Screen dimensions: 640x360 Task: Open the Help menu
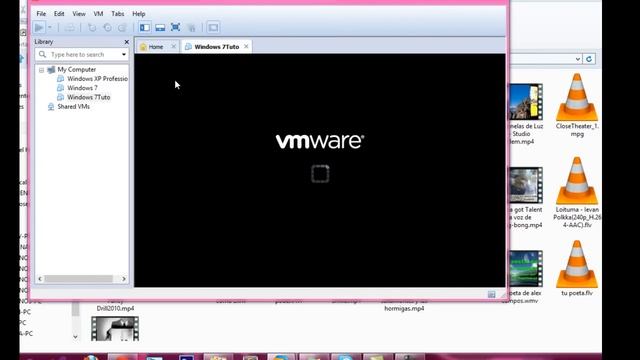[x=138, y=13]
